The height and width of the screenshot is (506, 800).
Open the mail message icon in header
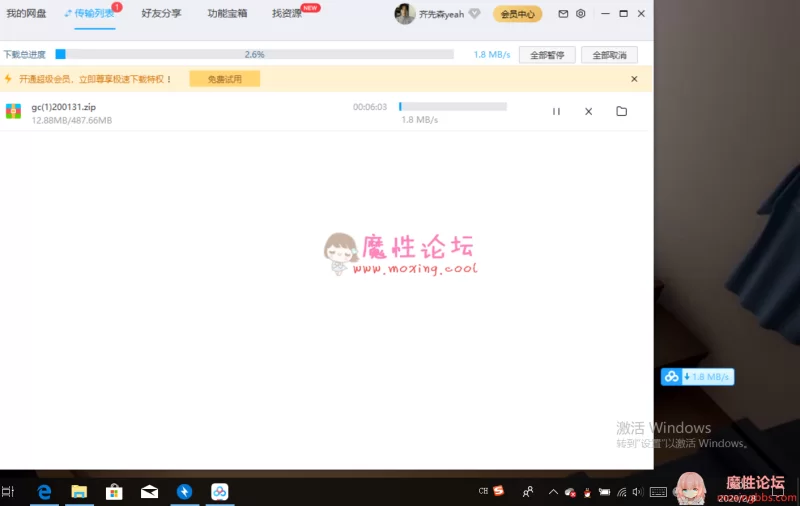click(x=563, y=14)
